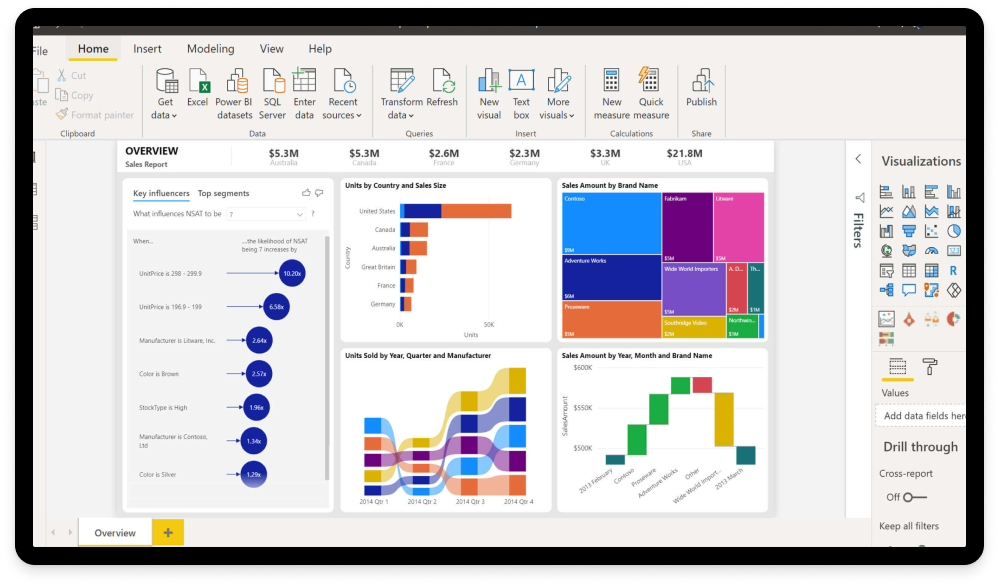Choose the Q&A speech bubble visualization
The height and width of the screenshot is (586, 999).
tap(909, 290)
